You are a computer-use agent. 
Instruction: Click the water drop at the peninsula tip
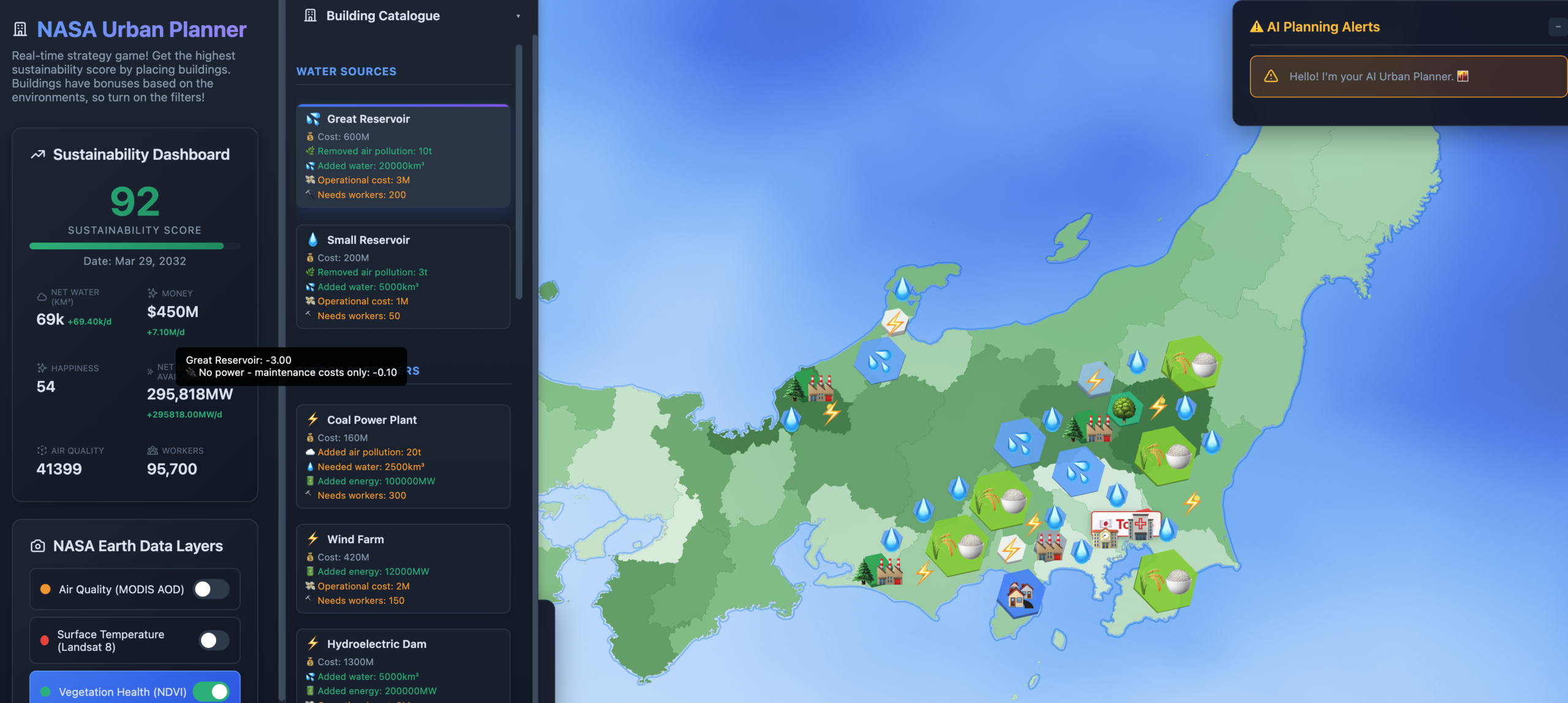click(902, 288)
